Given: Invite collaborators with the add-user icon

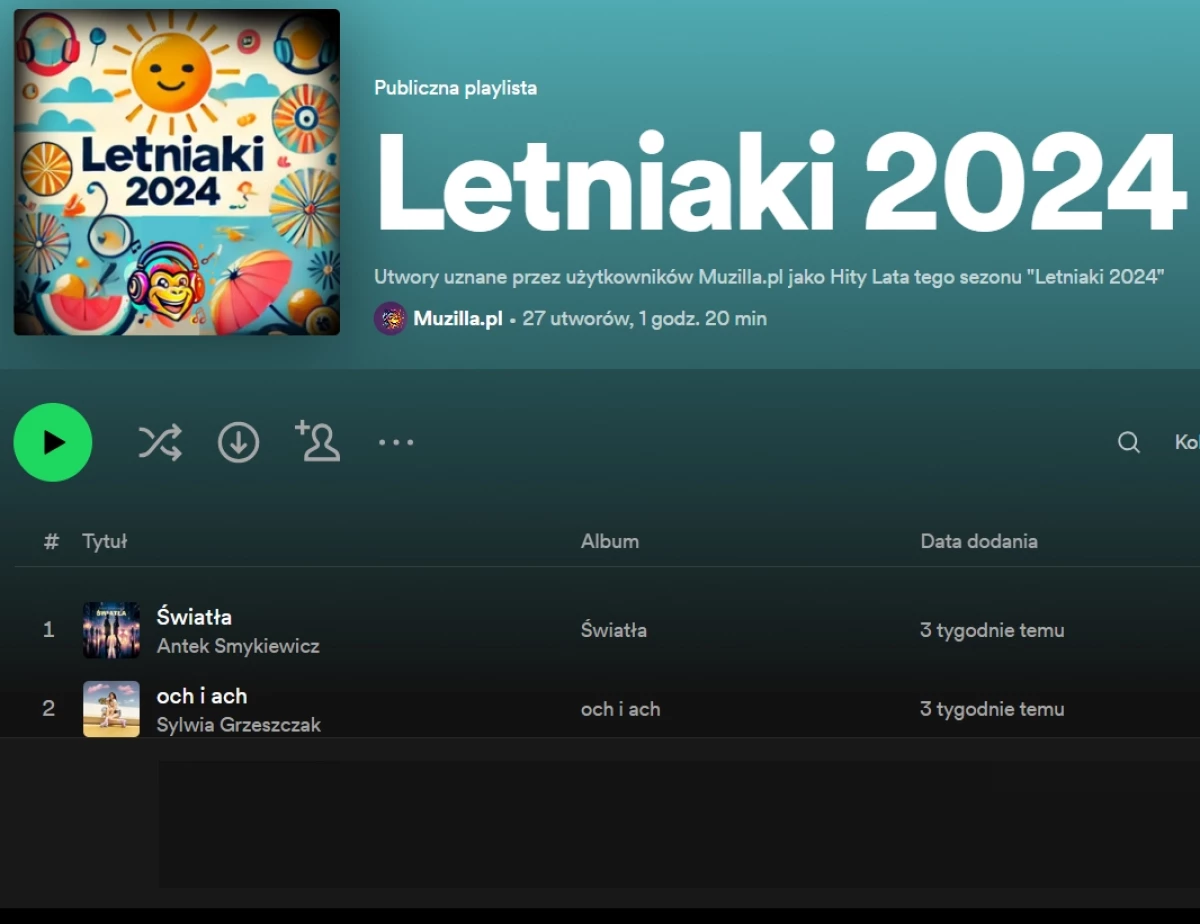Looking at the screenshot, I should pyautogui.click(x=316, y=442).
